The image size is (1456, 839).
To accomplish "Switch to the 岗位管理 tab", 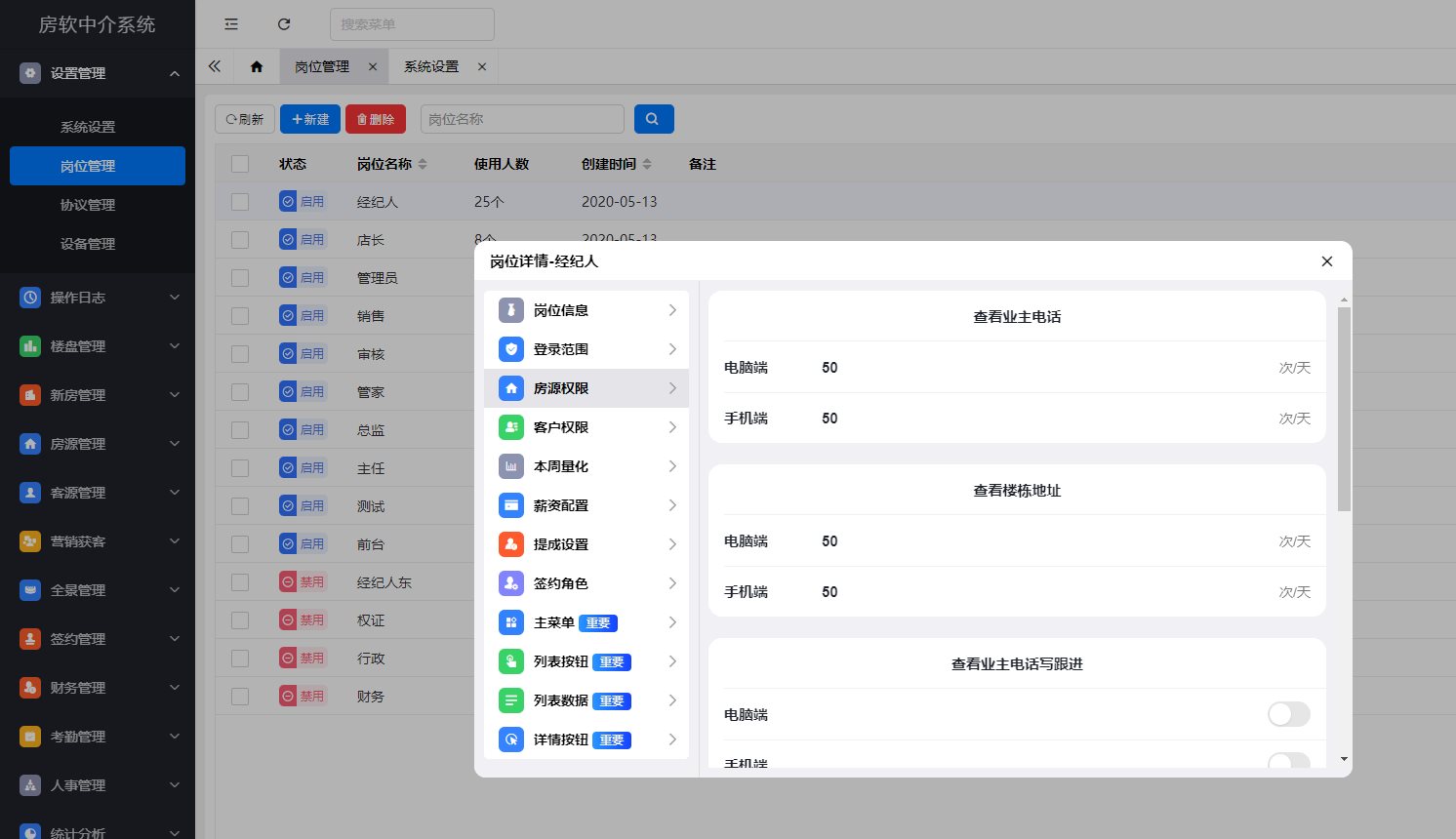I will [x=322, y=66].
